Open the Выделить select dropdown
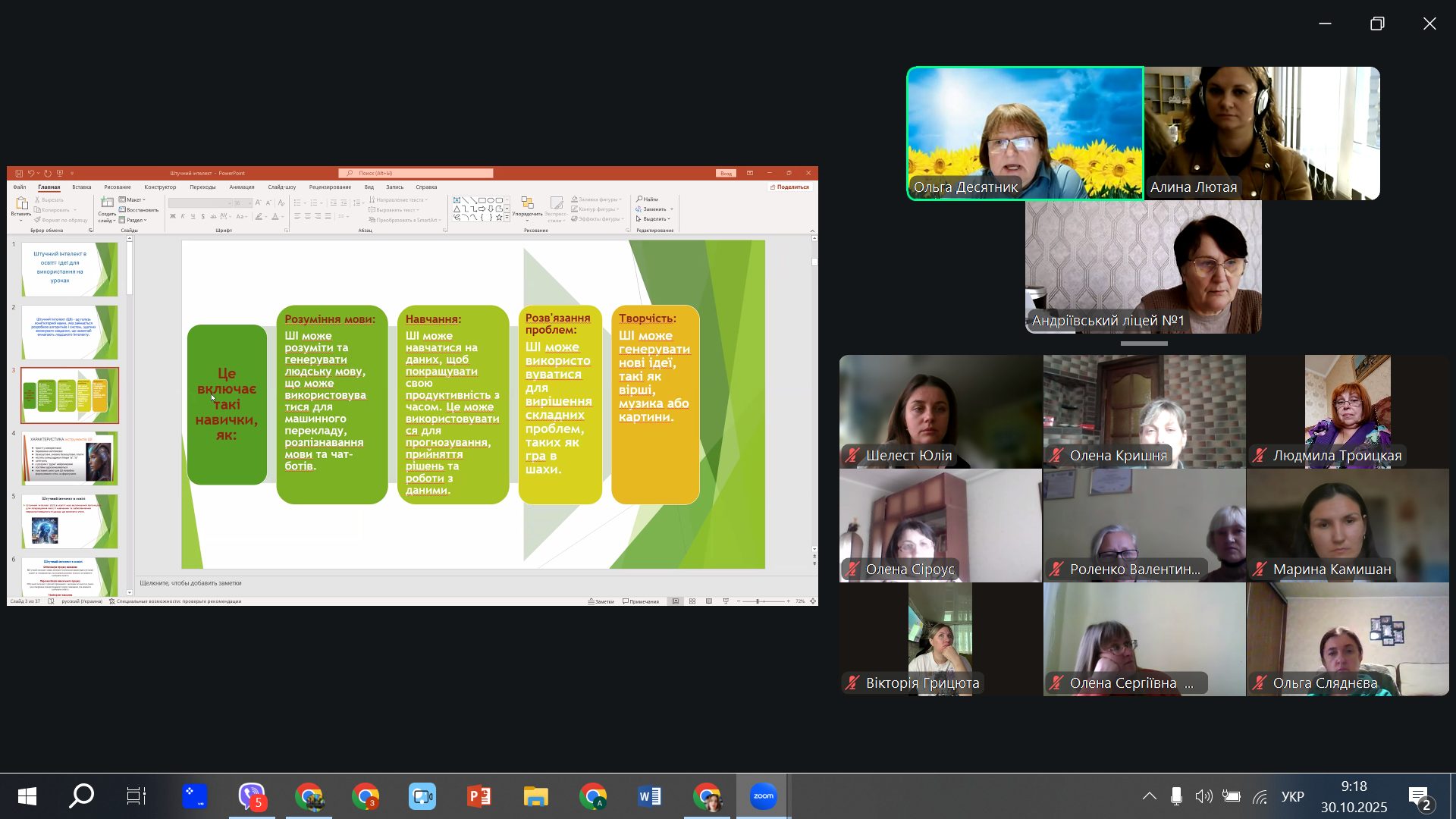The height and width of the screenshot is (819, 1456). pyautogui.click(x=653, y=218)
